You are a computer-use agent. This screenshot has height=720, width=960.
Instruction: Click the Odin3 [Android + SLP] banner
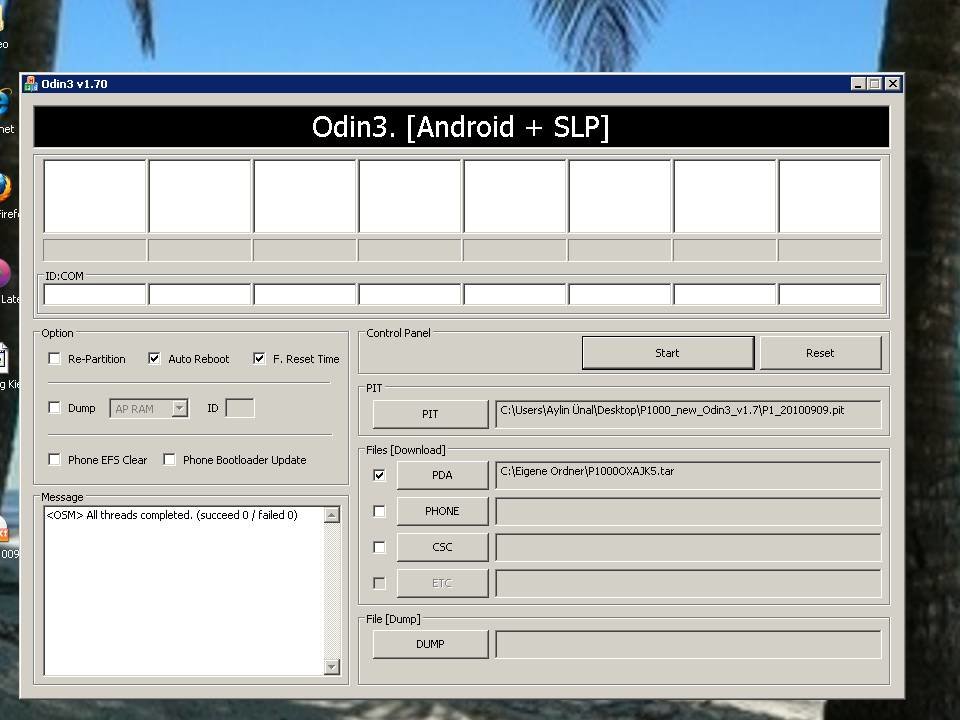461,127
